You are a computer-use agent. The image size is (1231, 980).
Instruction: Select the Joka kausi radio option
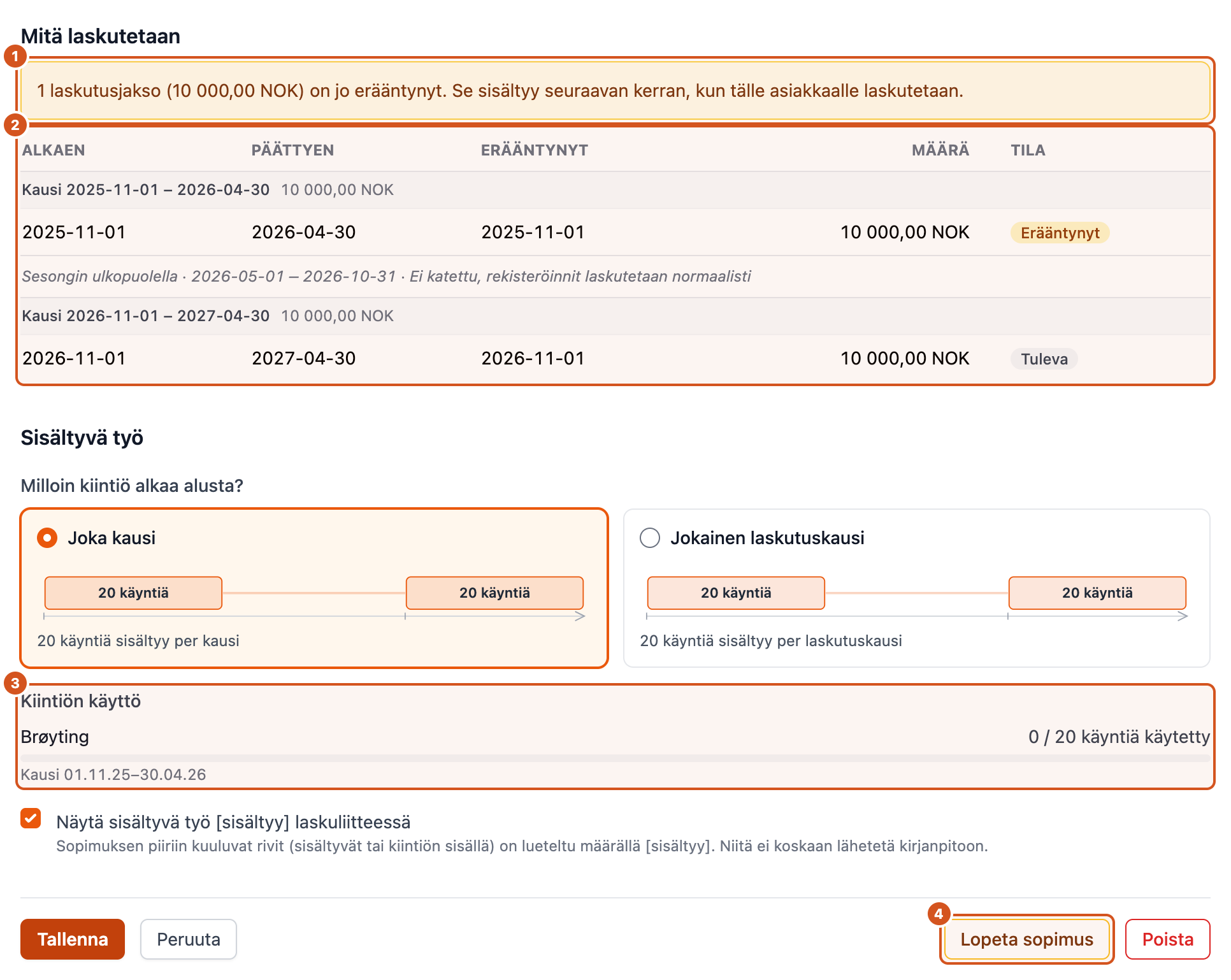pyautogui.click(x=47, y=538)
